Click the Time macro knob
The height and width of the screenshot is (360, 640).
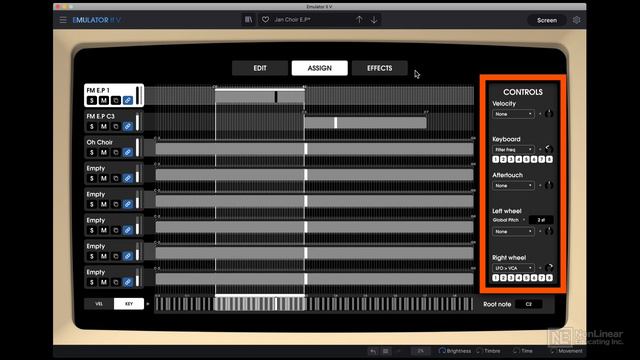[516, 351]
